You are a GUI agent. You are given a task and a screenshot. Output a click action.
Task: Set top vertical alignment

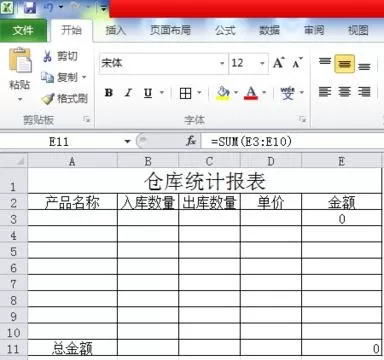pos(325,62)
